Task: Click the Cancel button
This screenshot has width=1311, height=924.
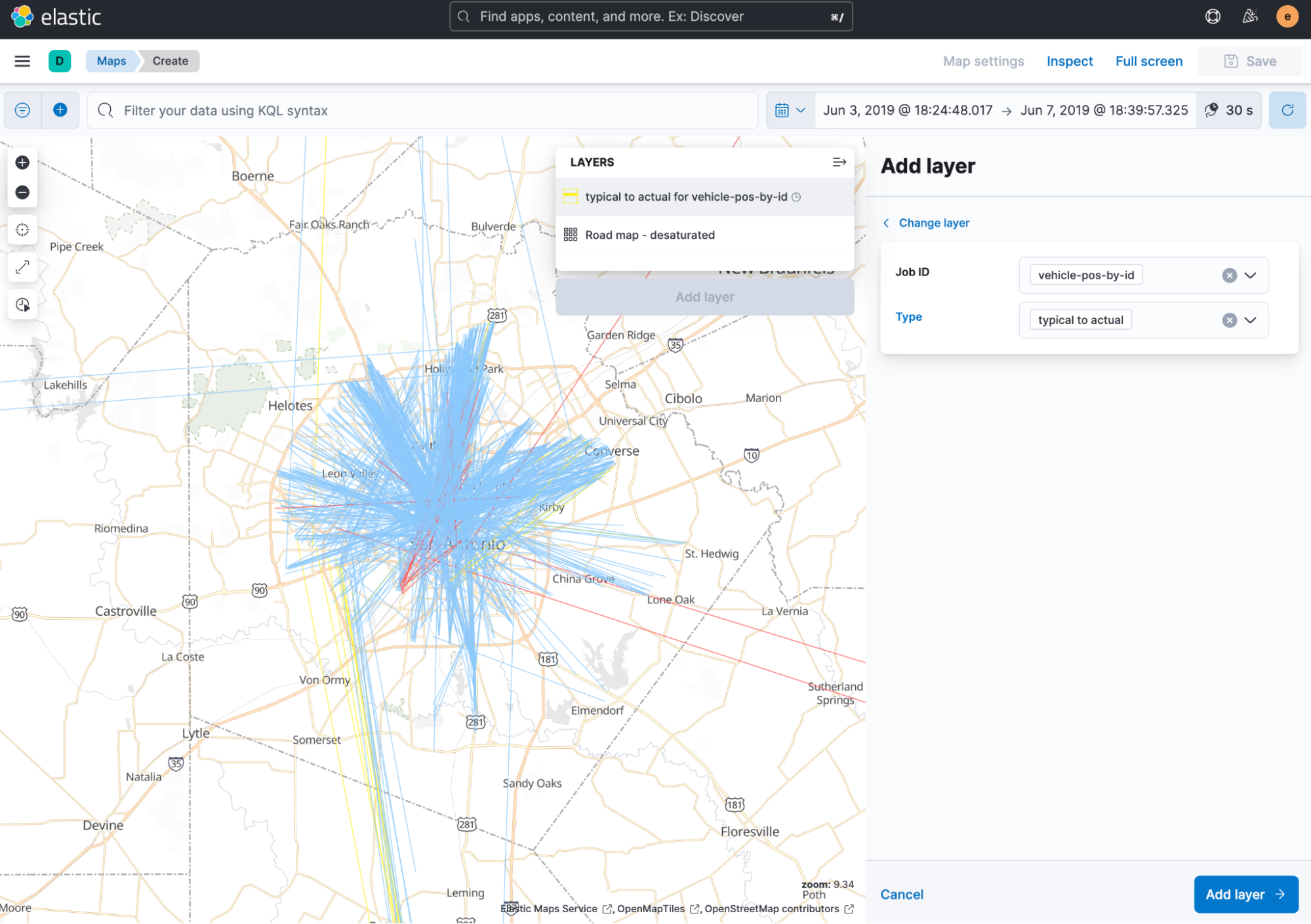Action: (x=901, y=894)
